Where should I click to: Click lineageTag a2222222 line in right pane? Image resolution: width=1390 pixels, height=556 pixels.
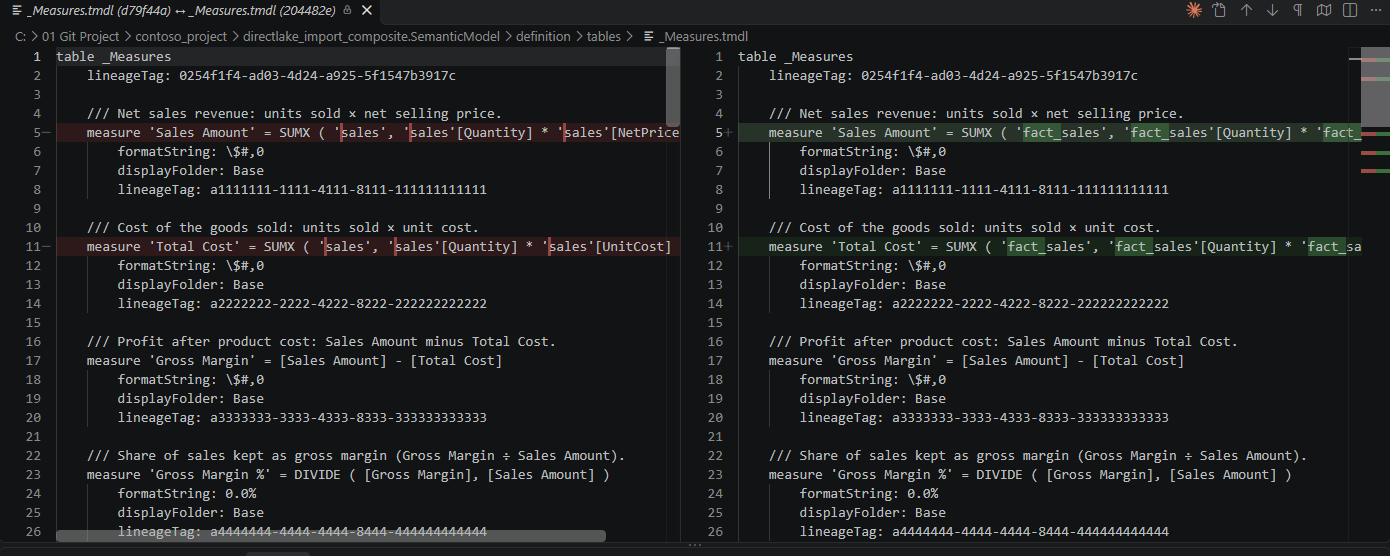(984, 304)
